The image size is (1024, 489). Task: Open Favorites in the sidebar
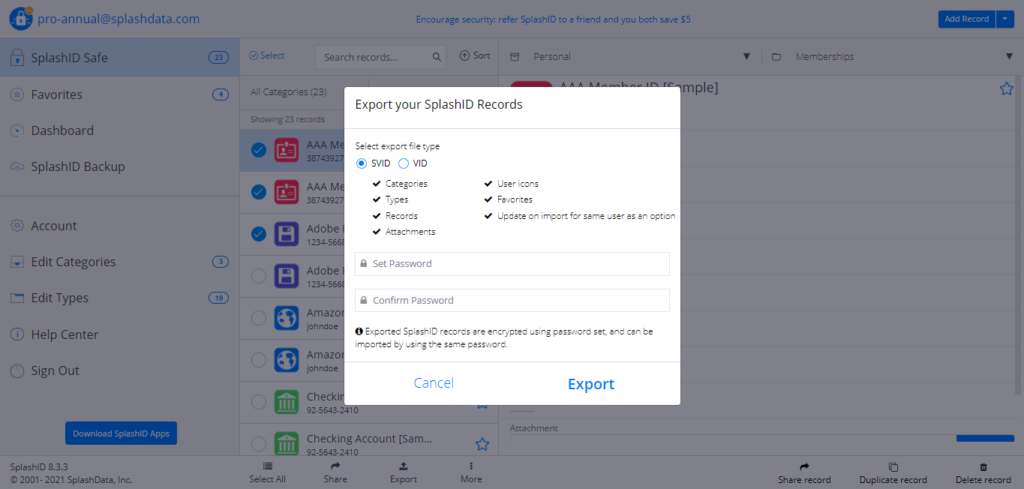[57, 95]
